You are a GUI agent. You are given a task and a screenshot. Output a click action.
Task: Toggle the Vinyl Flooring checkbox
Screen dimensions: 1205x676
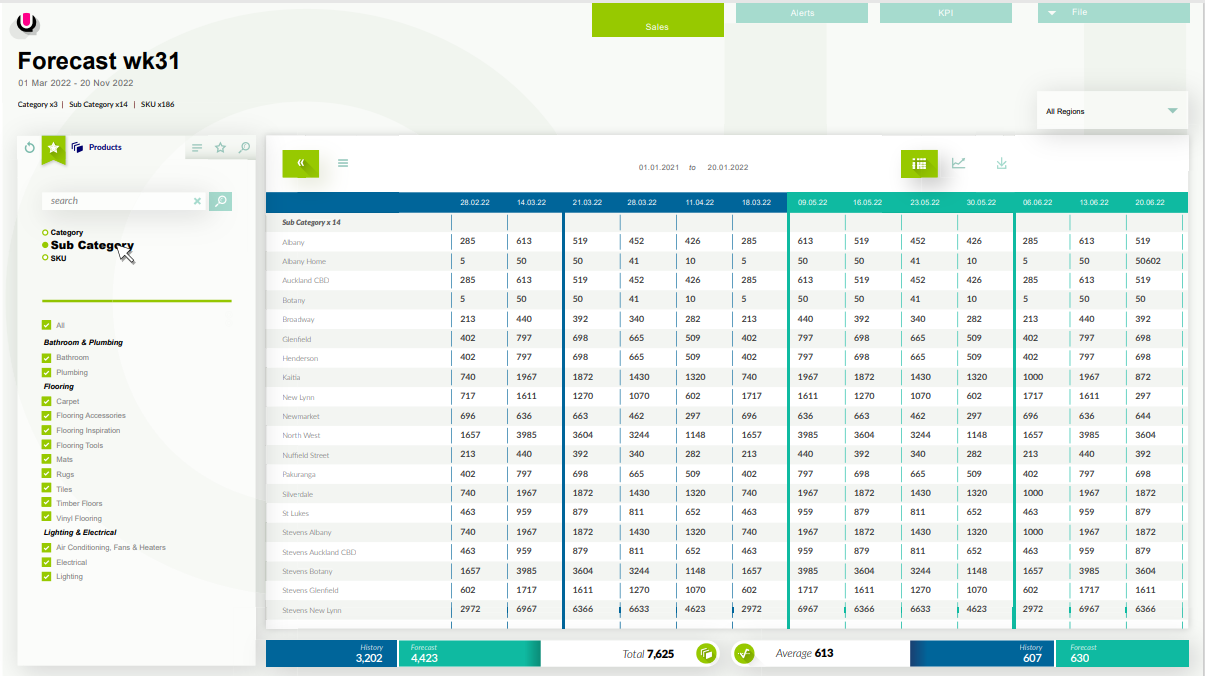coord(46,518)
